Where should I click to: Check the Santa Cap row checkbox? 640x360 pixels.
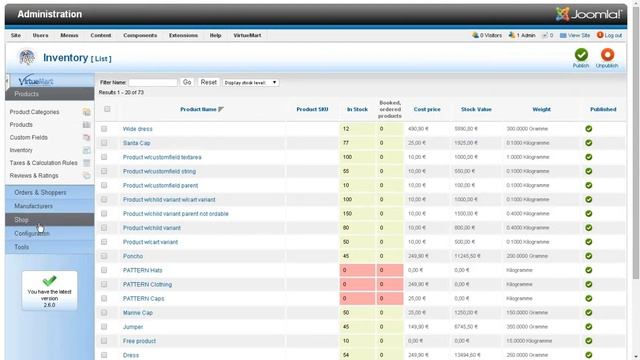point(104,143)
